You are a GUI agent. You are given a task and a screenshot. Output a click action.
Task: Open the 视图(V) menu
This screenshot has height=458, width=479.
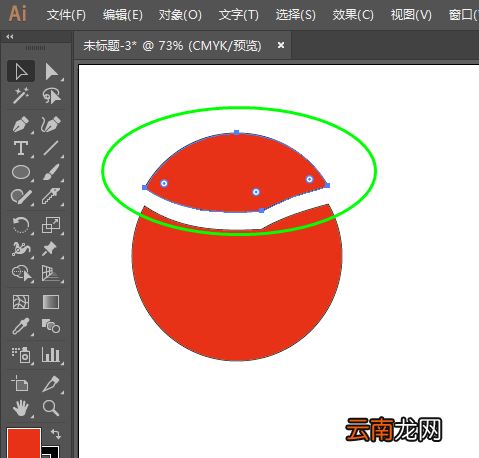[x=411, y=15]
